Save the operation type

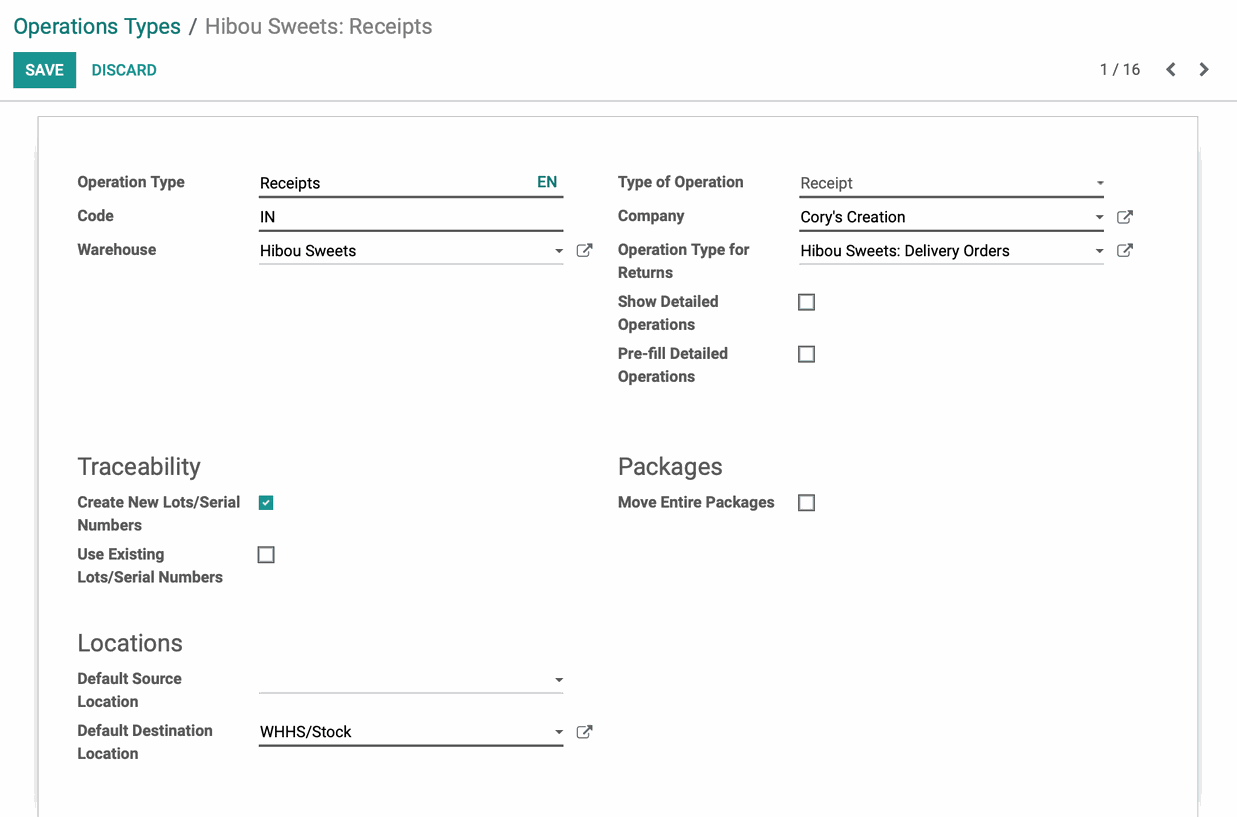coord(44,70)
